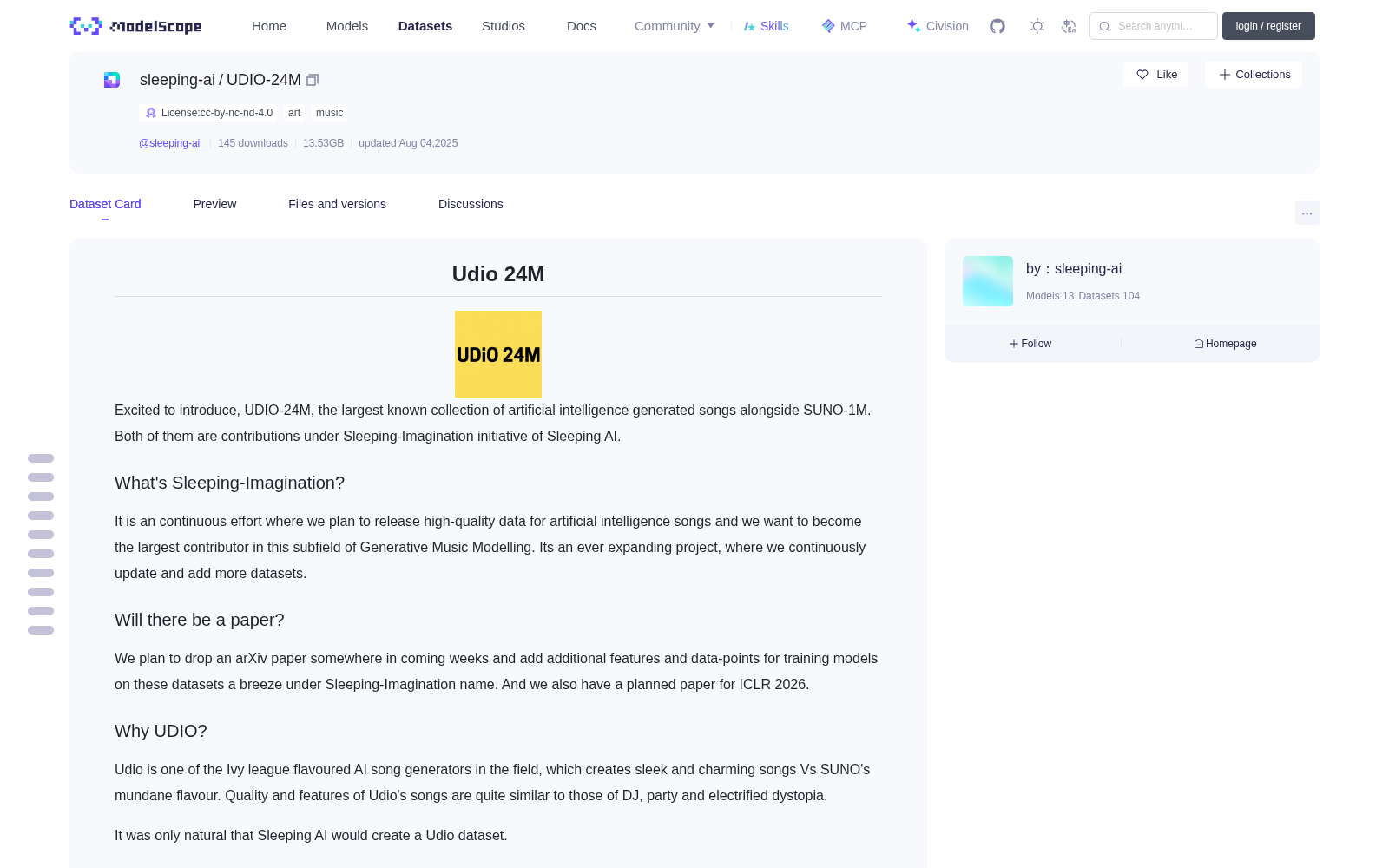Jump using first table-of-contents bar
This screenshot has height=868, width=1389.
click(x=41, y=458)
